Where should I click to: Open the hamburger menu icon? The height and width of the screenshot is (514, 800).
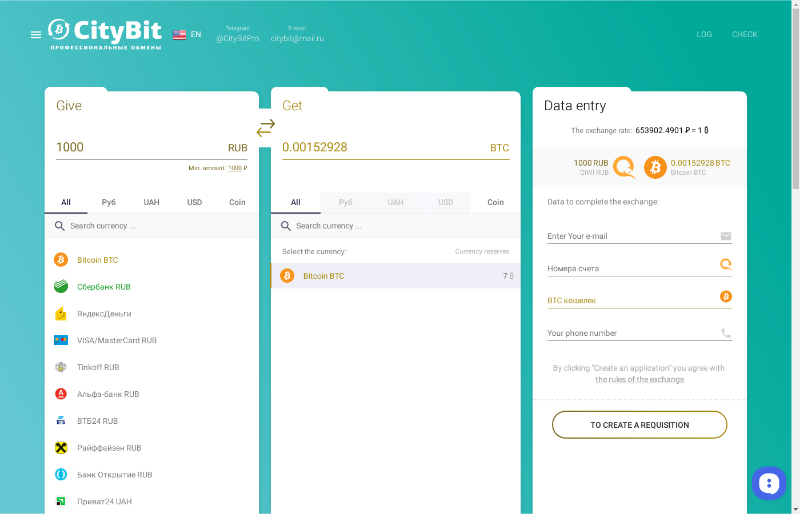point(36,34)
